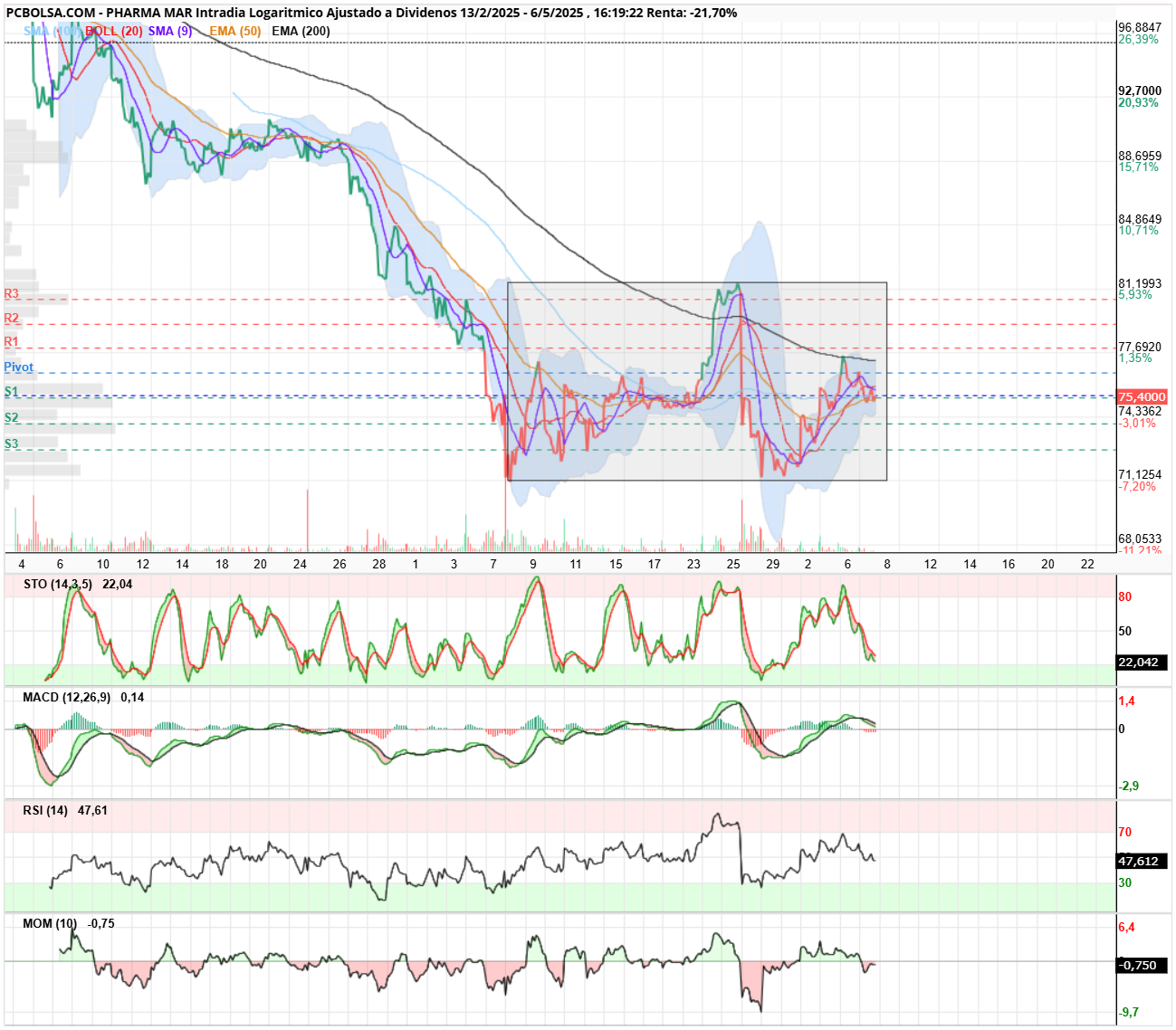Click the Pivot level label
This screenshot has height=1030, width=1176.
(19, 367)
